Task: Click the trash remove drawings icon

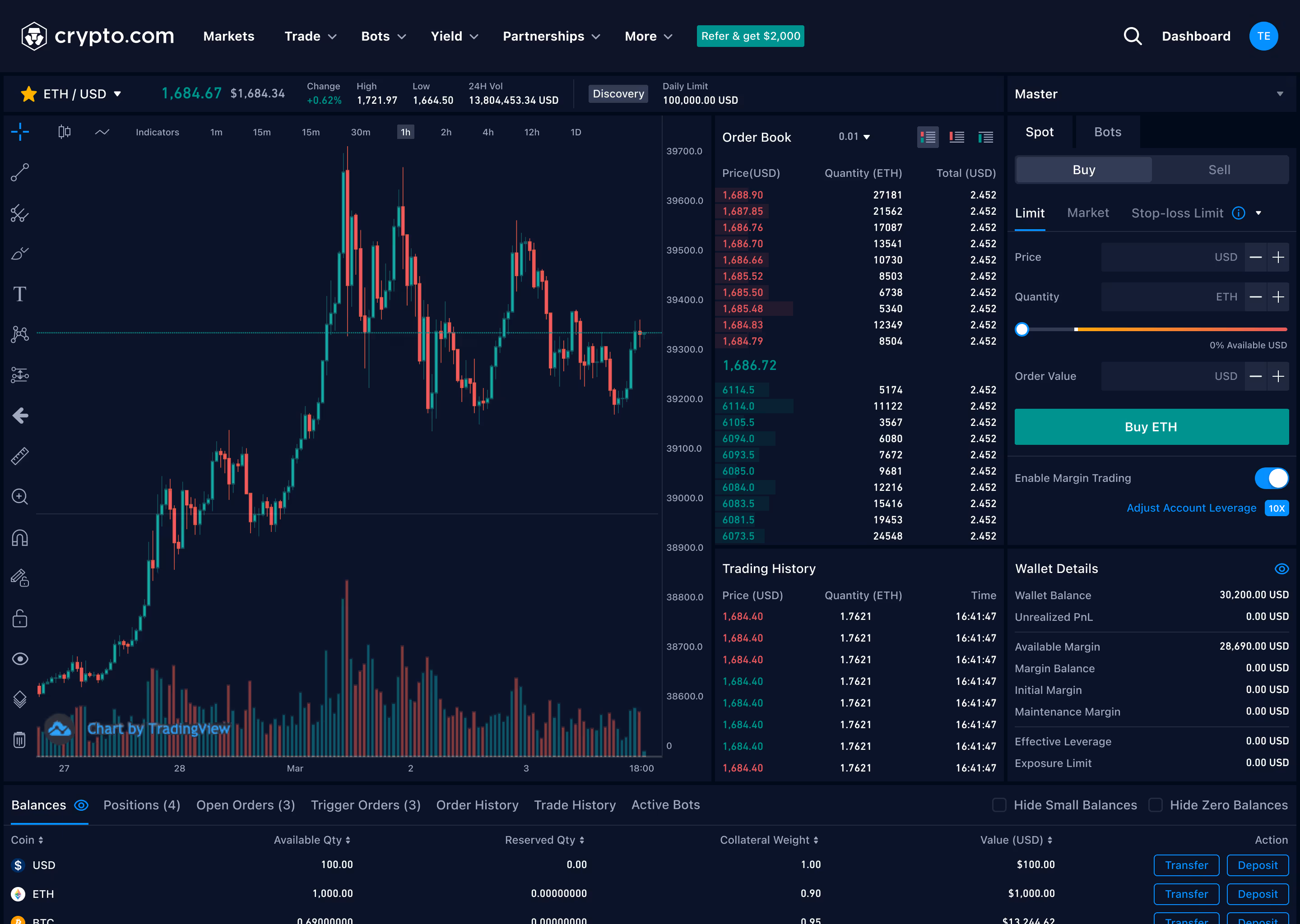Action: [20, 739]
